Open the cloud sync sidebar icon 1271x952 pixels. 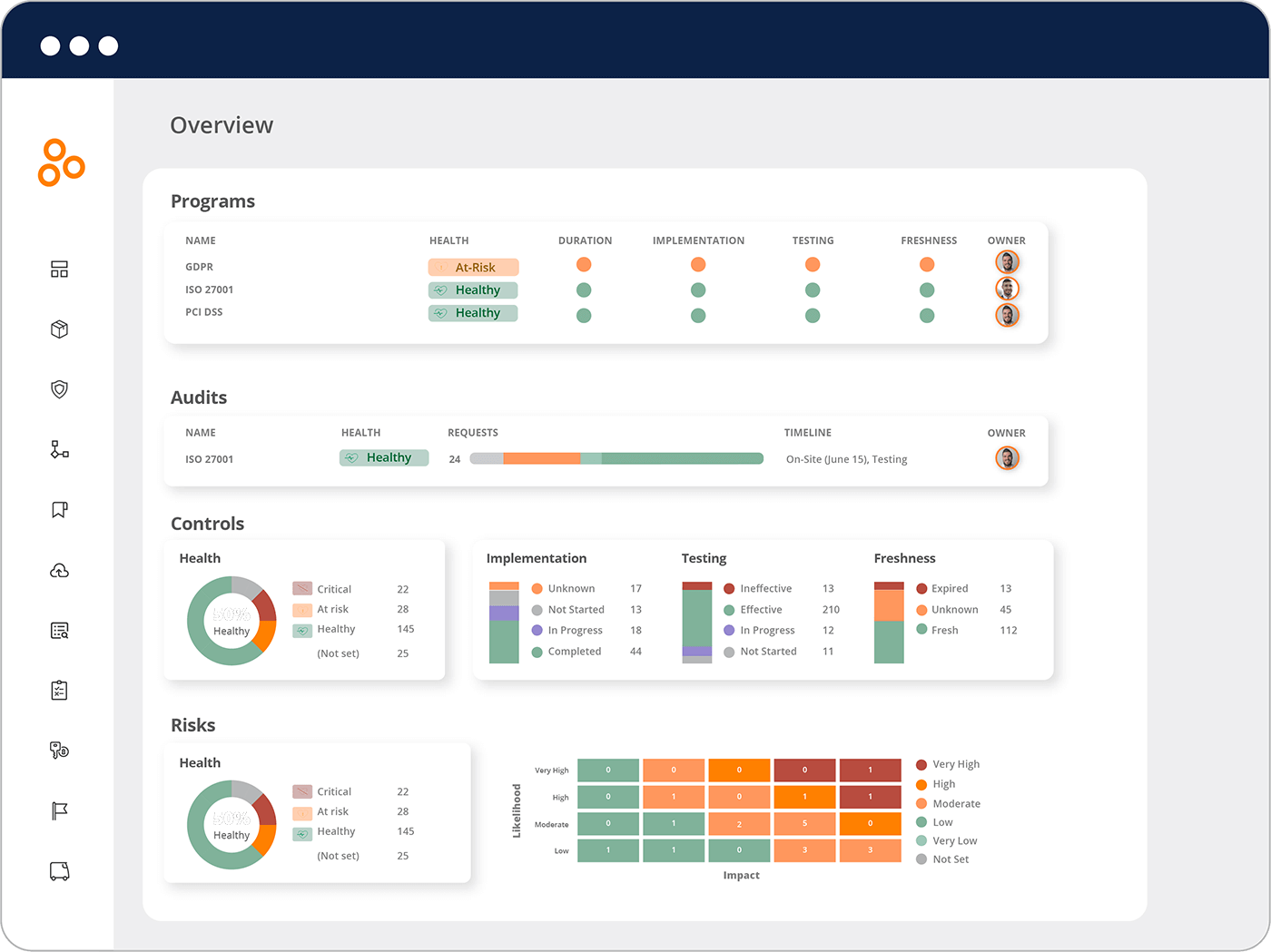click(58, 570)
